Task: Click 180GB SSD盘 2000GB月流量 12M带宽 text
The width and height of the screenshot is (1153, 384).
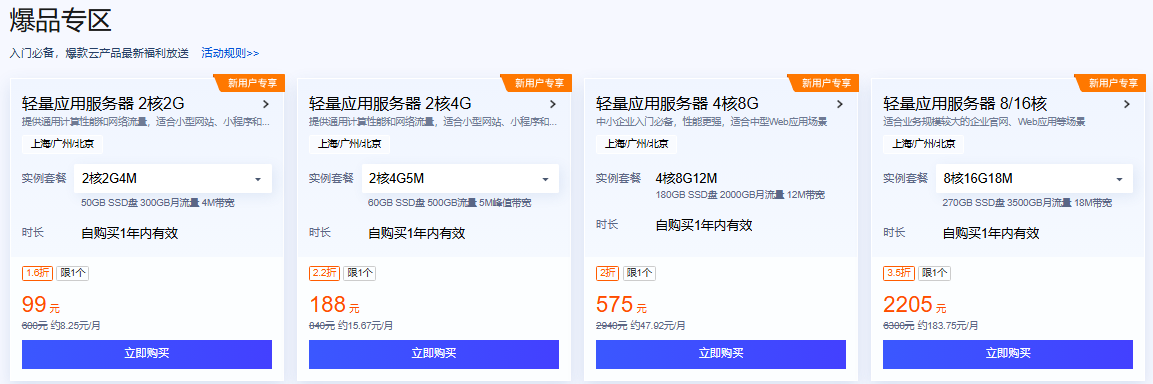Action: (740, 195)
